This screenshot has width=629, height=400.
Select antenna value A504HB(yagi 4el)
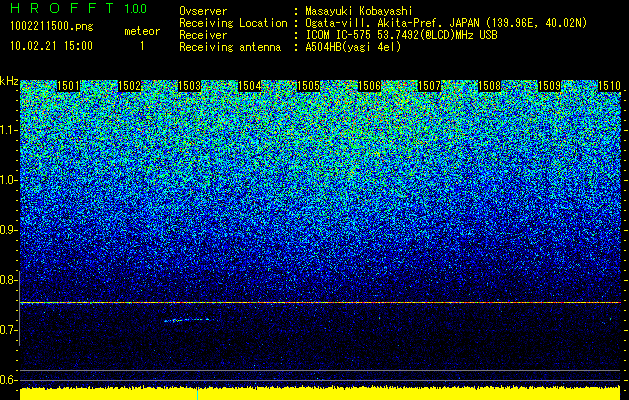[353, 47]
